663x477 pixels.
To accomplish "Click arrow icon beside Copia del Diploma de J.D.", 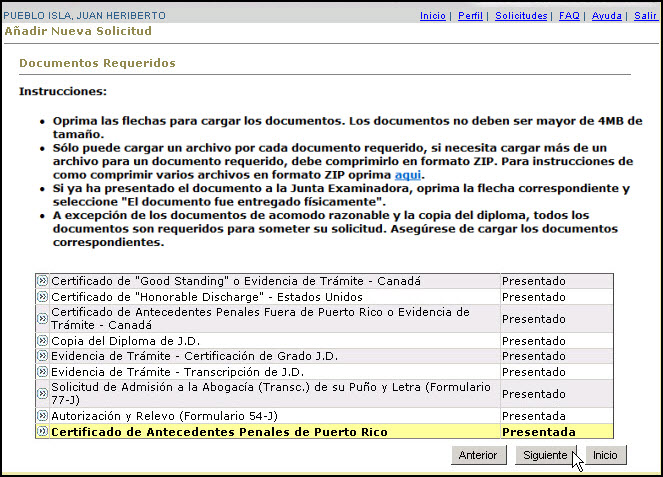I will point(42,341).
